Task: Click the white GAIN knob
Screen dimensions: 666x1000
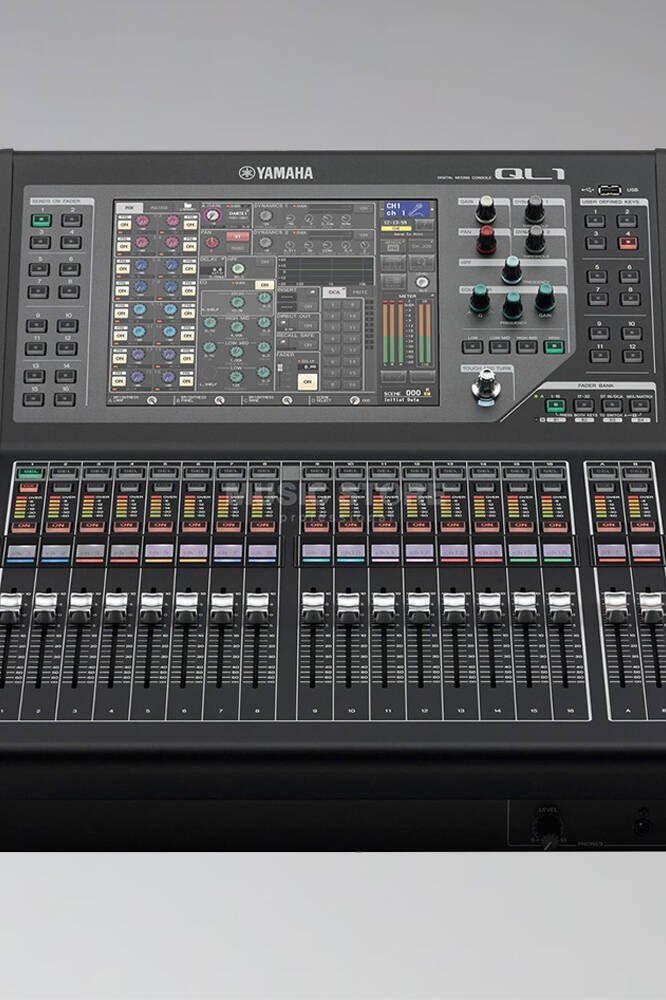Action: 486,209
